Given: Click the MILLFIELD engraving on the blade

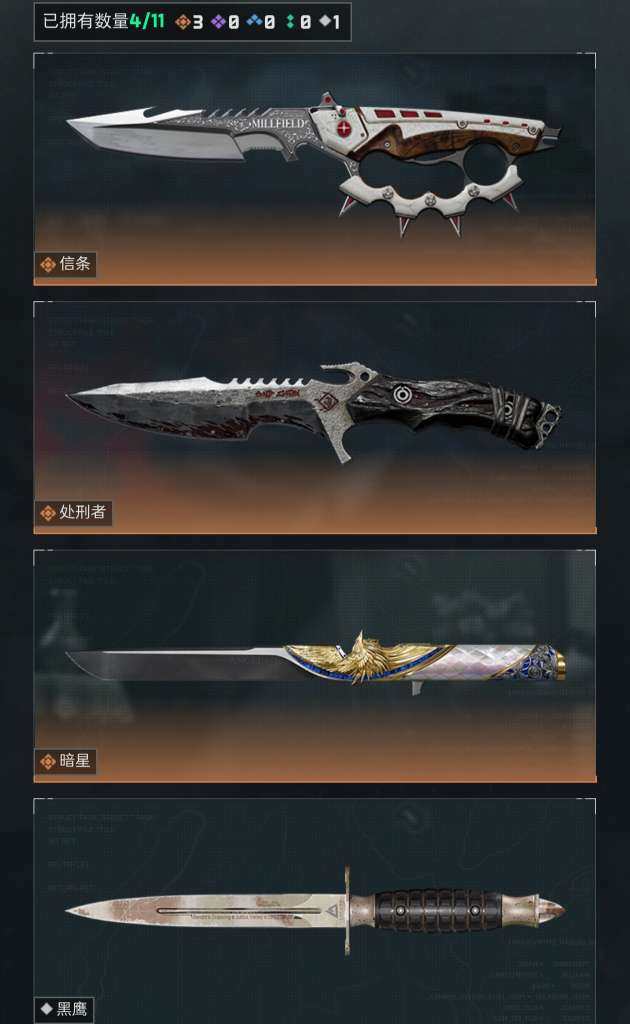Looking at the screenshot, I should tap(277, 123).
